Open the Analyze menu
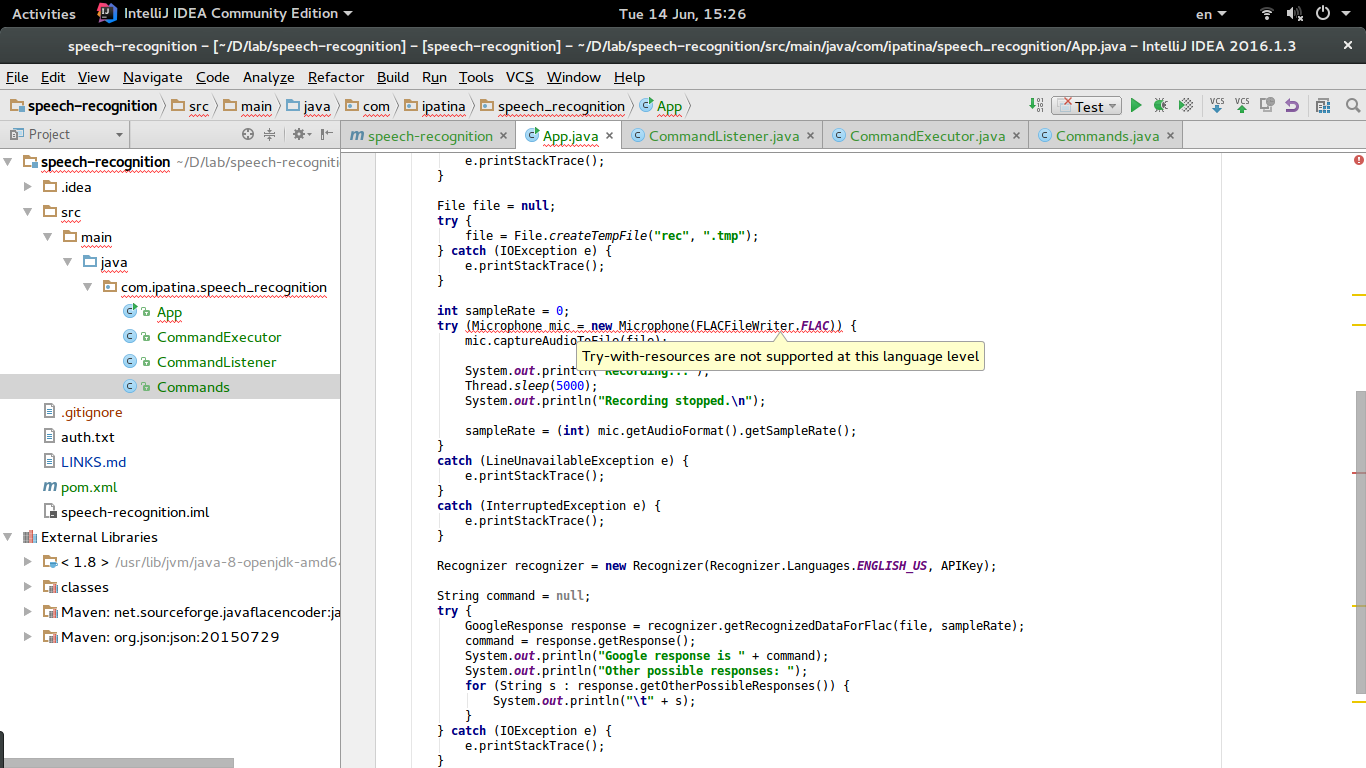This screenshot has width=1366, height=768. click(x=269, y=77)
